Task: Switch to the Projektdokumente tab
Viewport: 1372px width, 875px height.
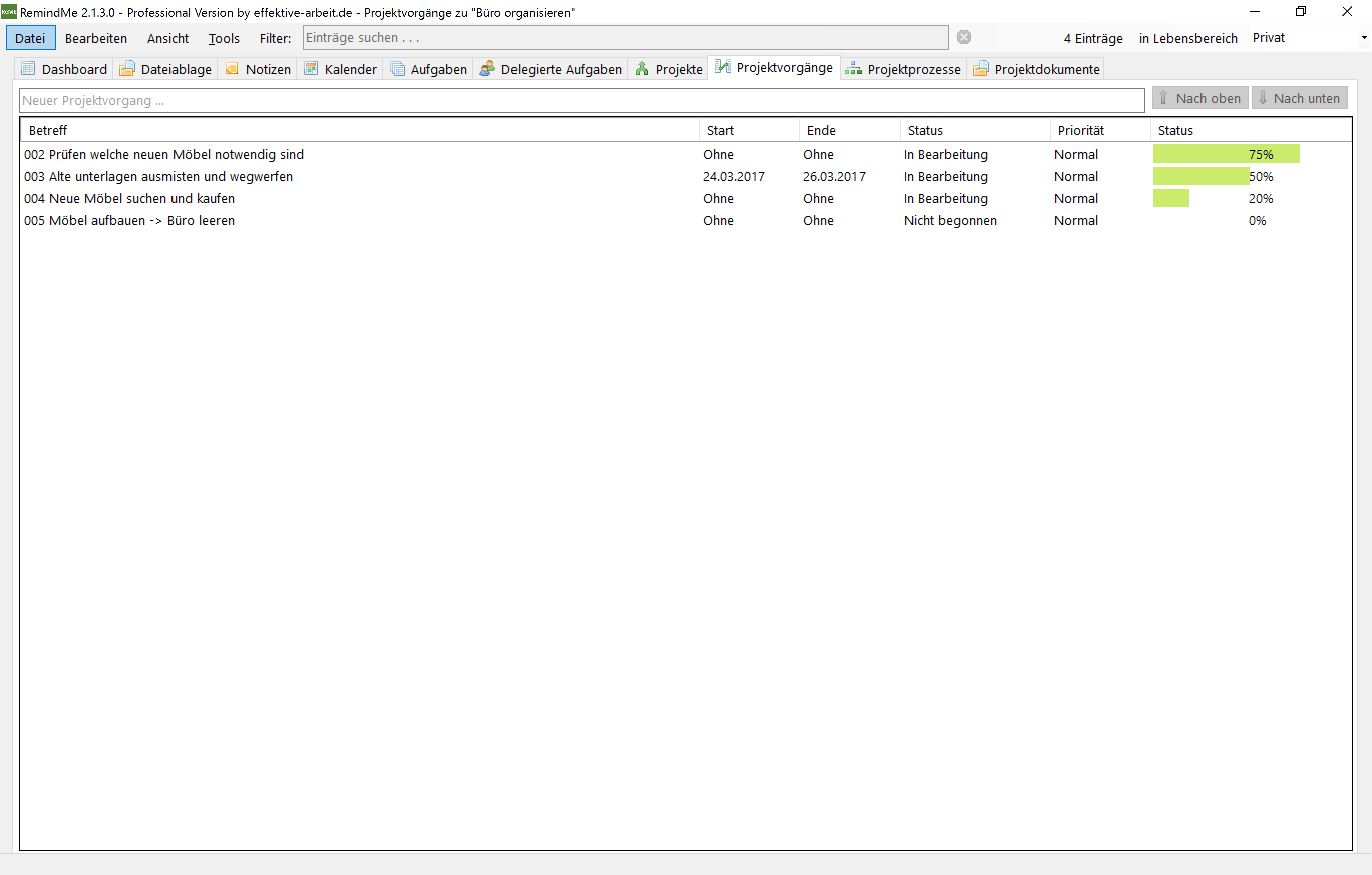Action: (1036, 69)
